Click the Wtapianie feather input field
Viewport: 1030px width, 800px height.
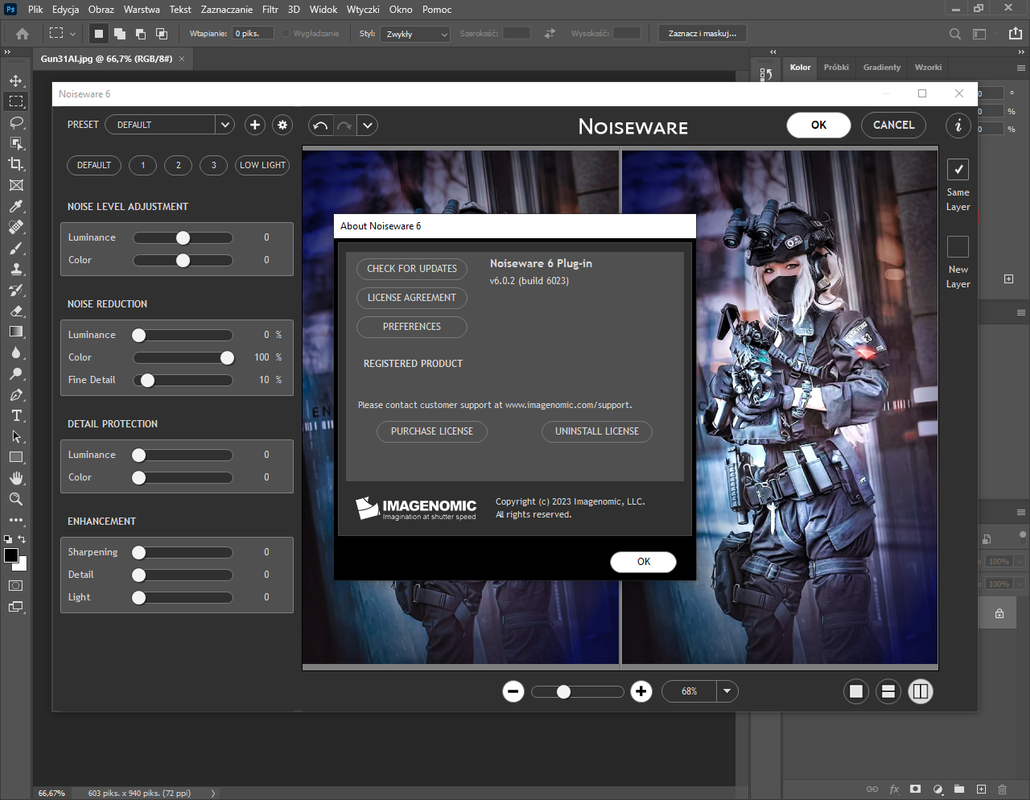[253, 33]
